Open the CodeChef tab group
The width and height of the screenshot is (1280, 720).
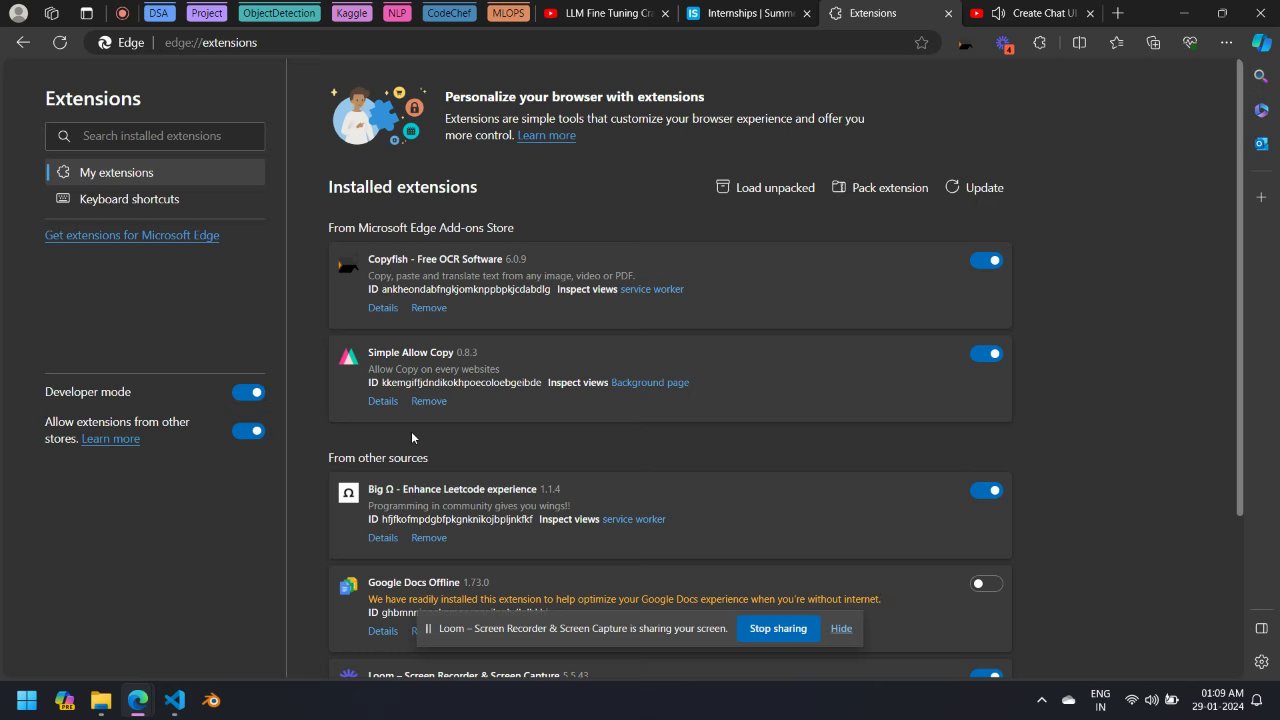449,13
